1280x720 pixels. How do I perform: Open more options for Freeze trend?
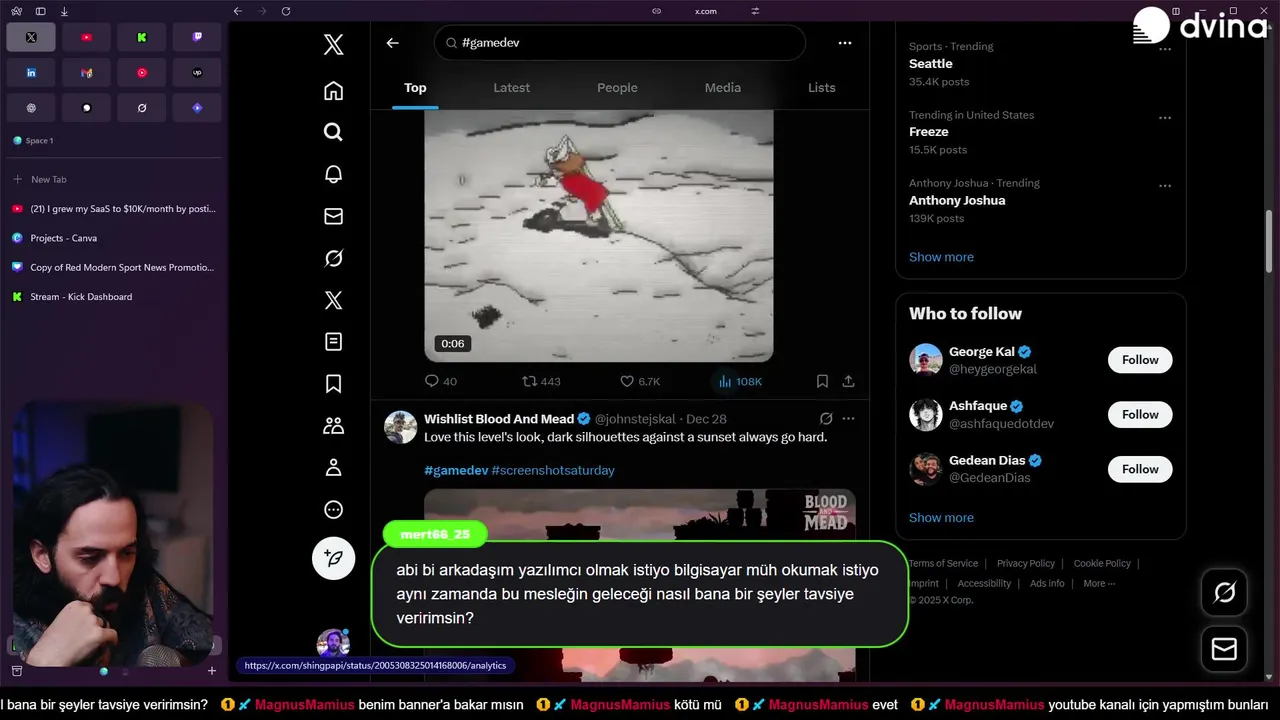(1165, 118)
